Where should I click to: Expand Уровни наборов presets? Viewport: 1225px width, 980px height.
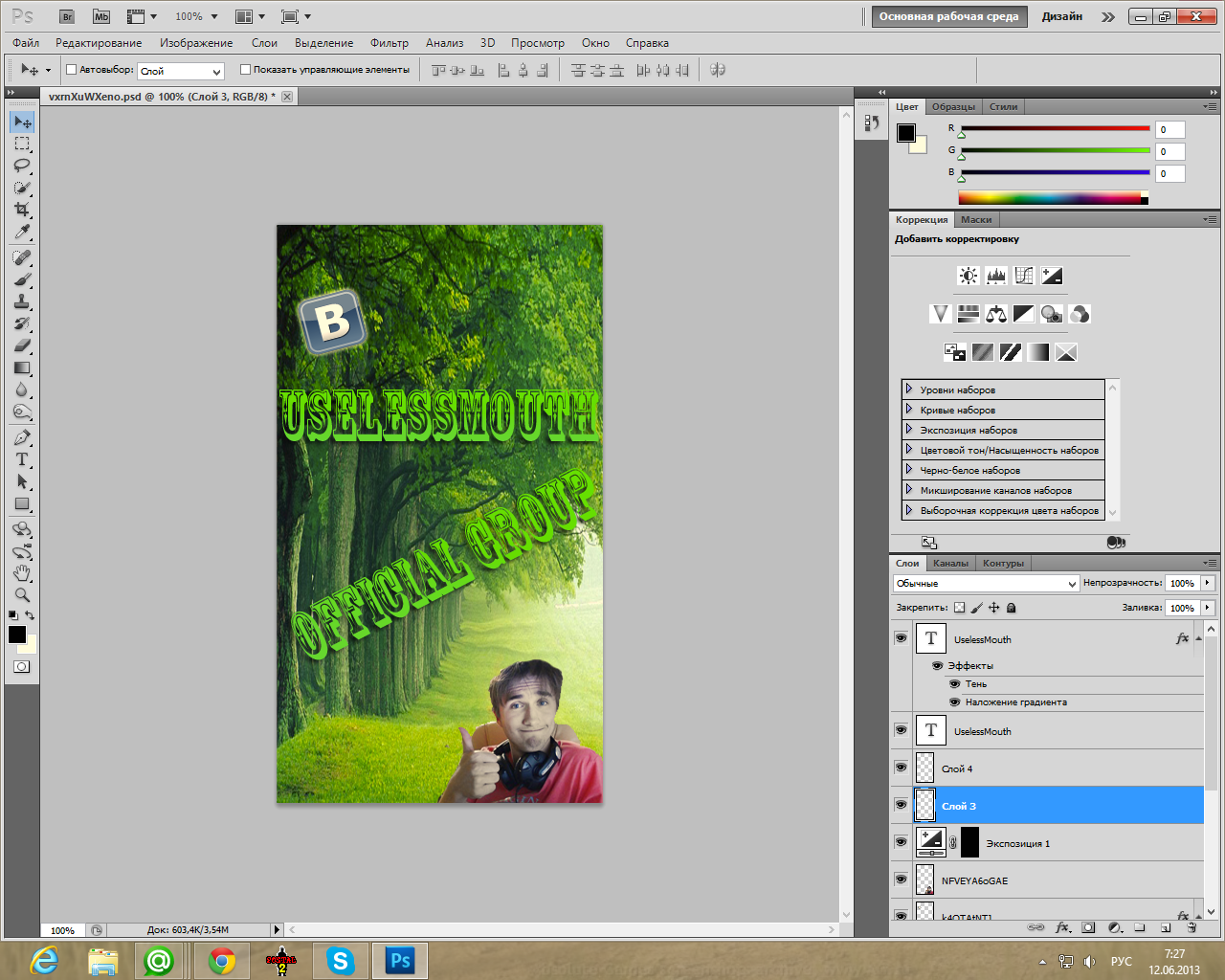coord(909,390)
